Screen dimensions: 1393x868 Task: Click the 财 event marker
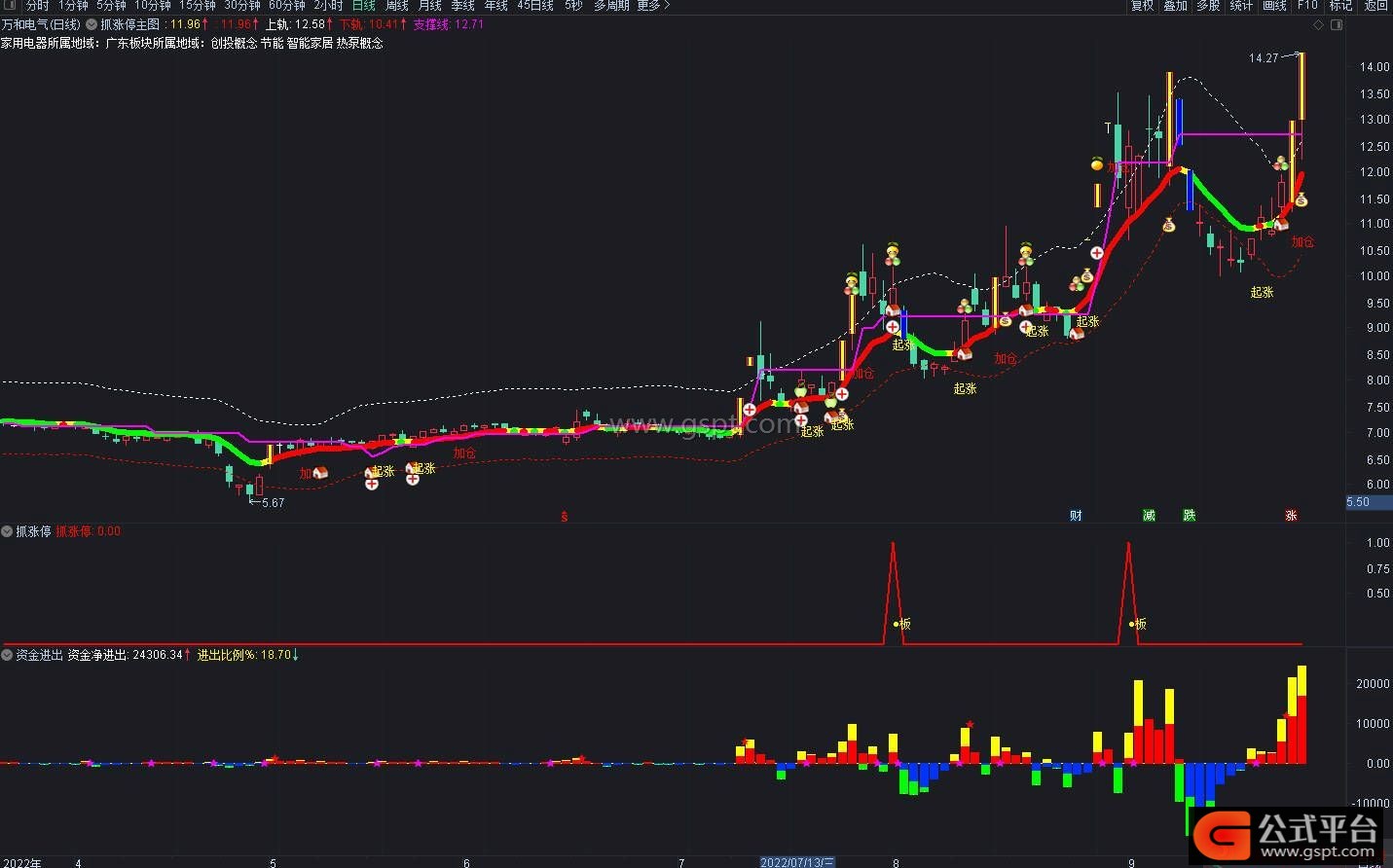(x=1076, y=516)
